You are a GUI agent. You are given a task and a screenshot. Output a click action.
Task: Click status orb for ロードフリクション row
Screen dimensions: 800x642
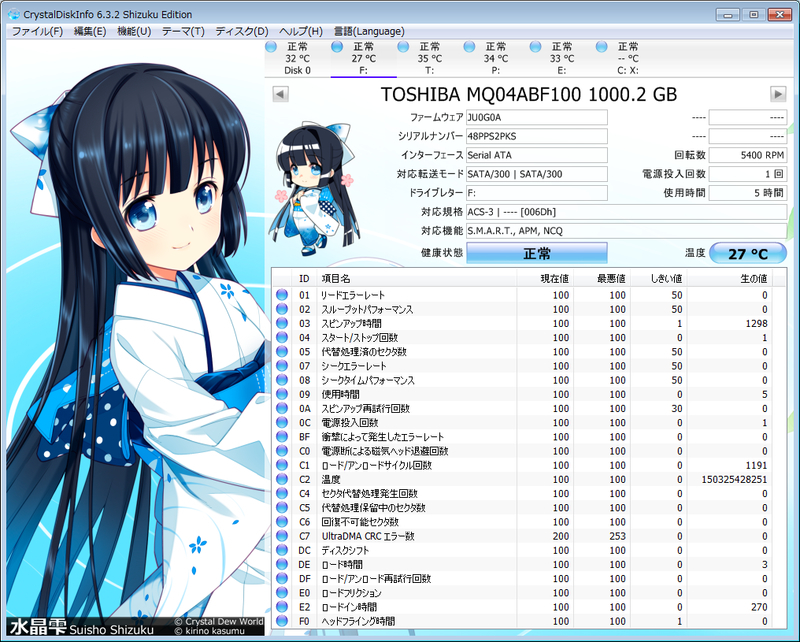click(282, 592)
